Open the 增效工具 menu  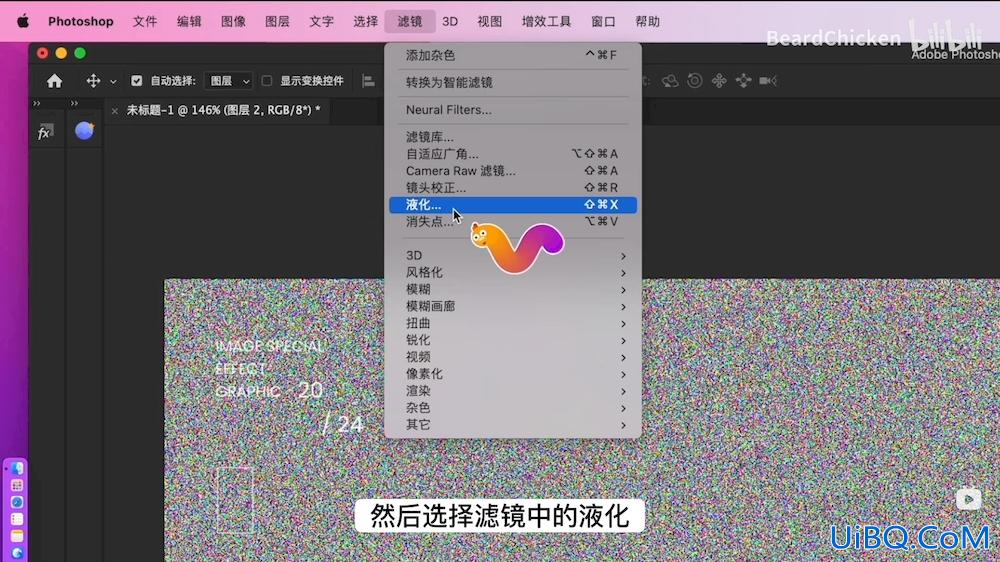547,21
